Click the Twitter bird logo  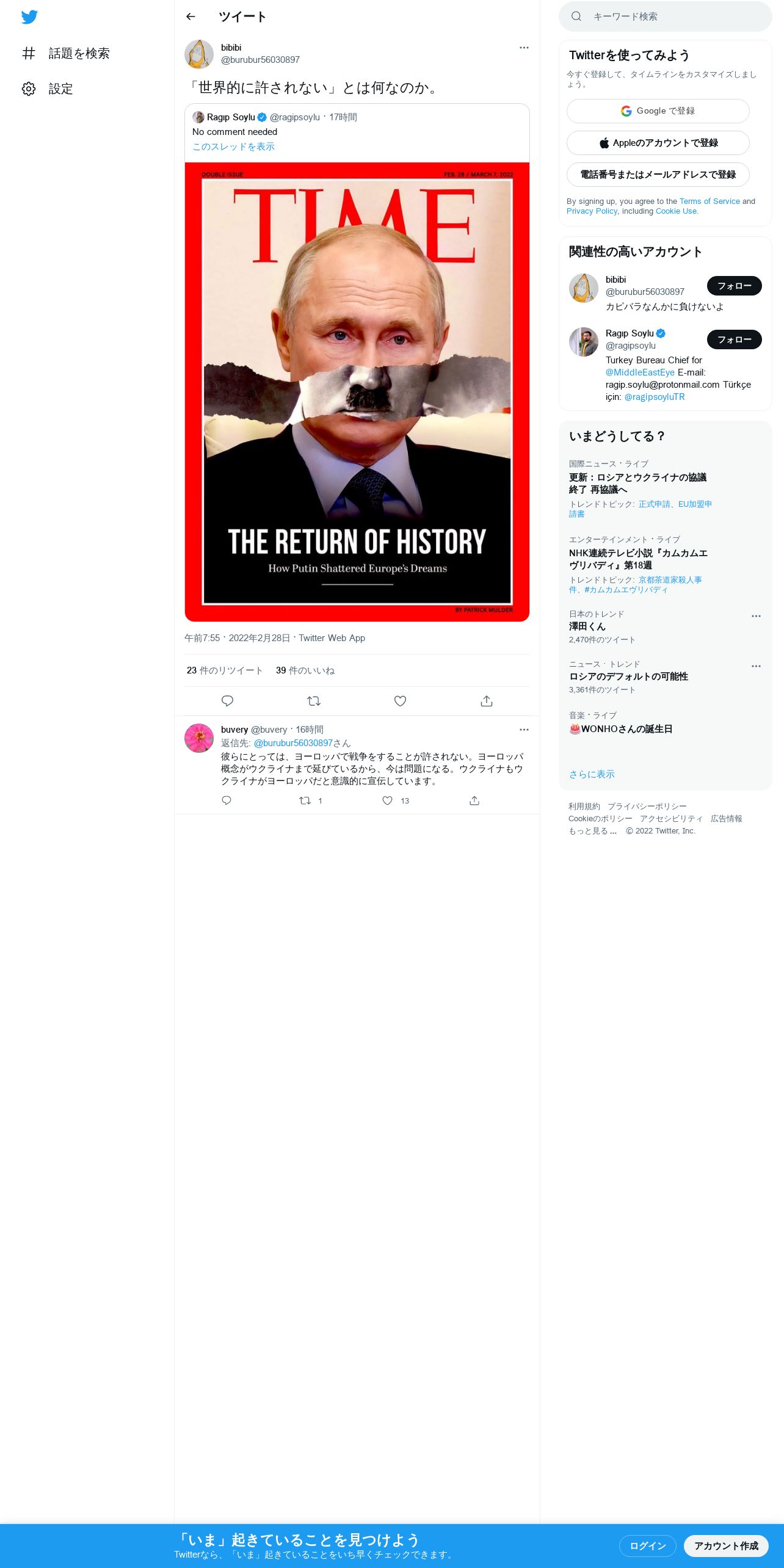[29, 16]
